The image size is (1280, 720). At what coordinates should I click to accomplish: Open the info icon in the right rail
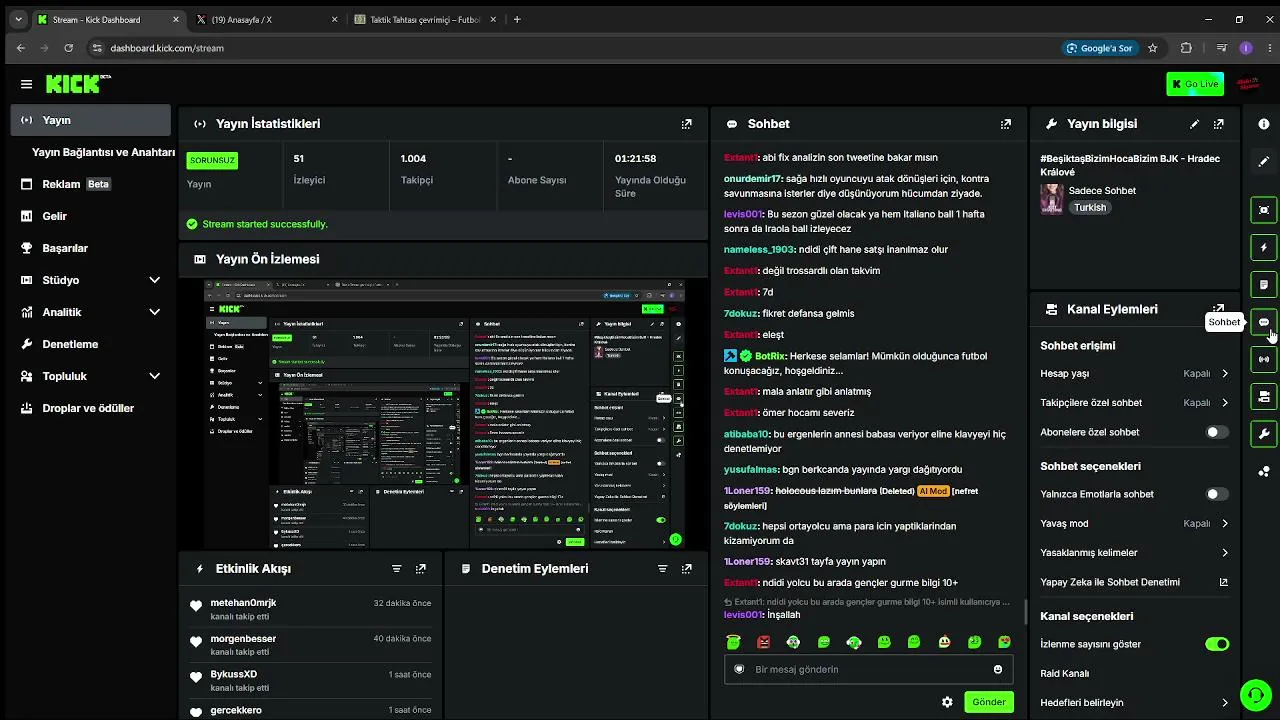tap(1264, 124)
